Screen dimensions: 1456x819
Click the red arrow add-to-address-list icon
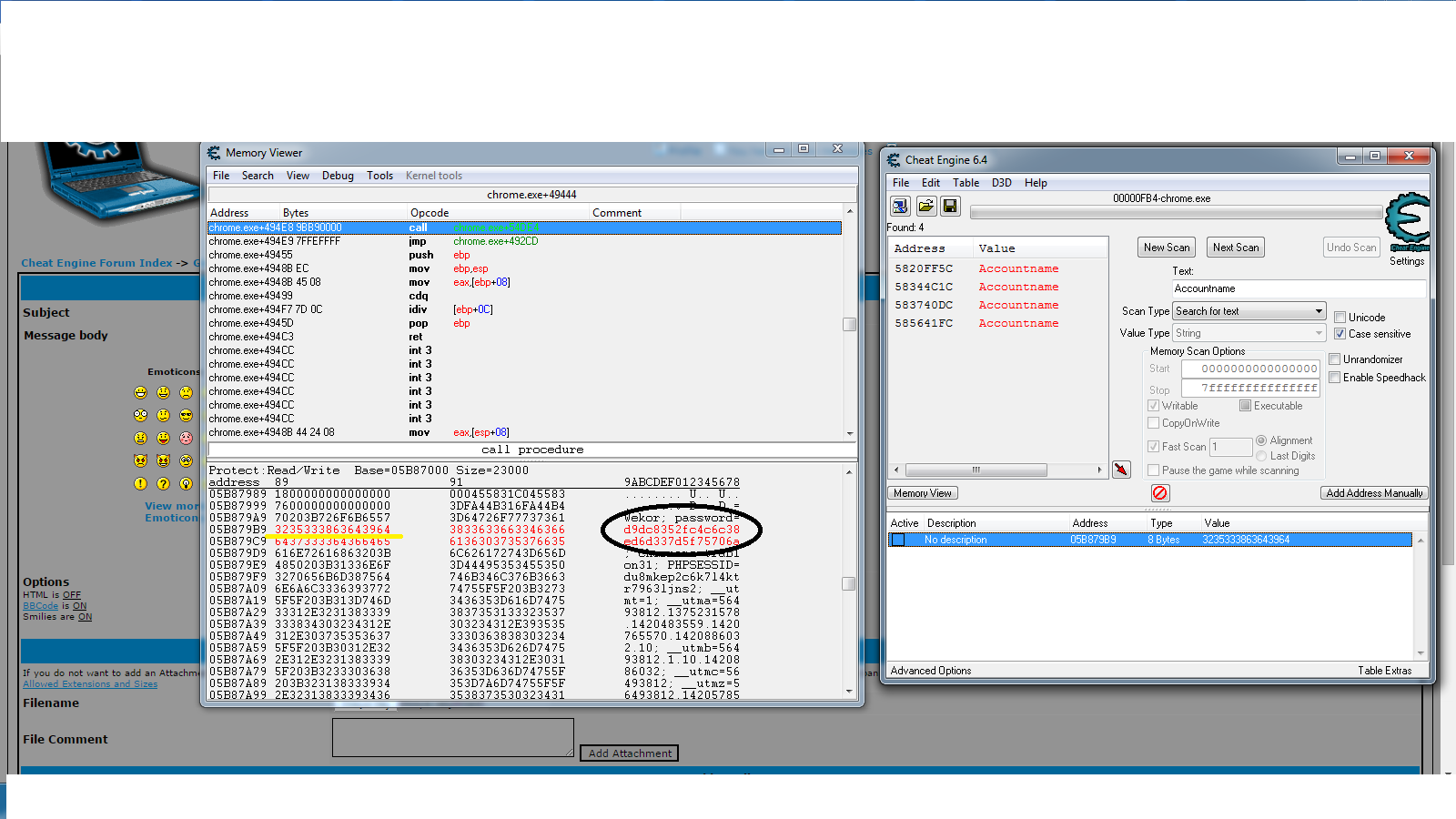click(1121, 470)
